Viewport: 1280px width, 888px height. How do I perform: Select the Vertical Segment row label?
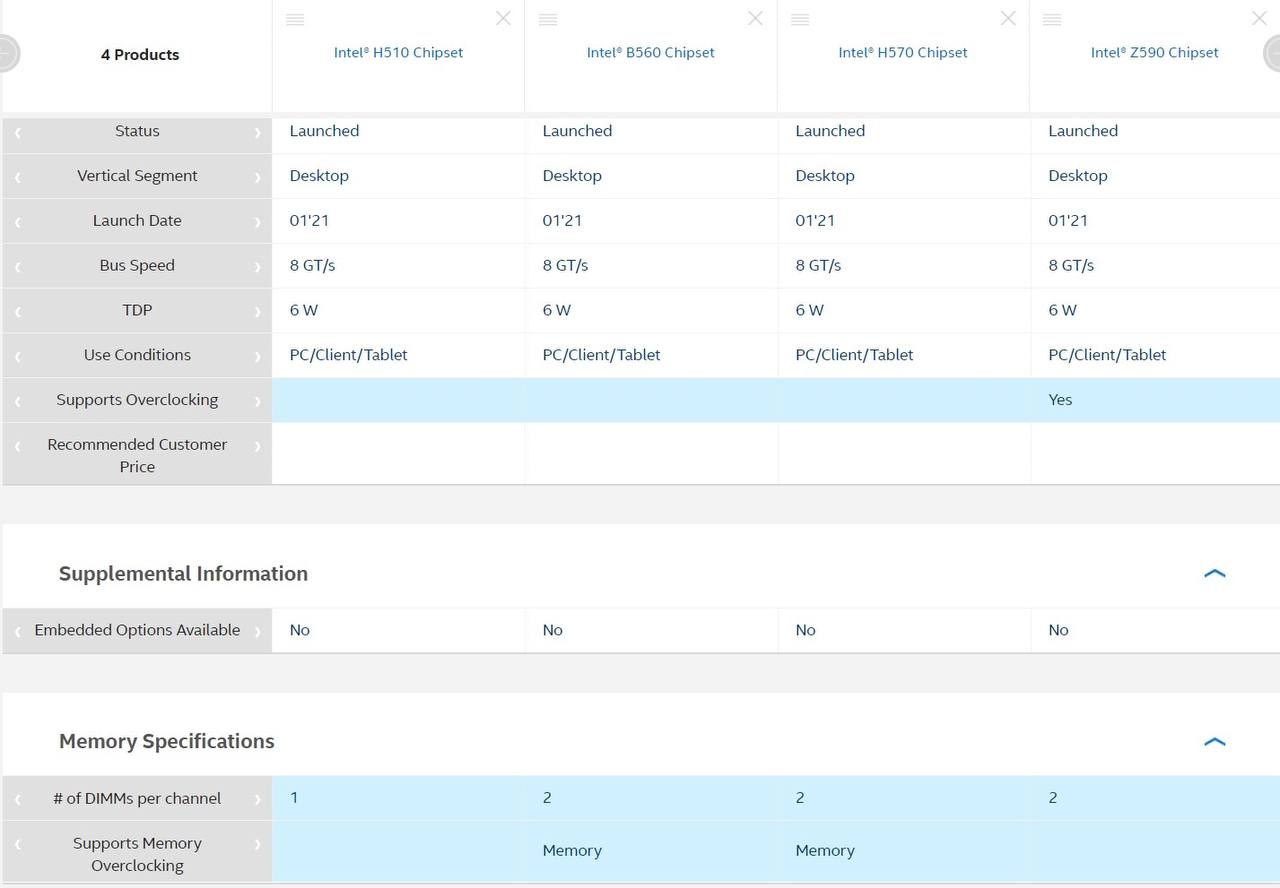click(x=137, y=176)
